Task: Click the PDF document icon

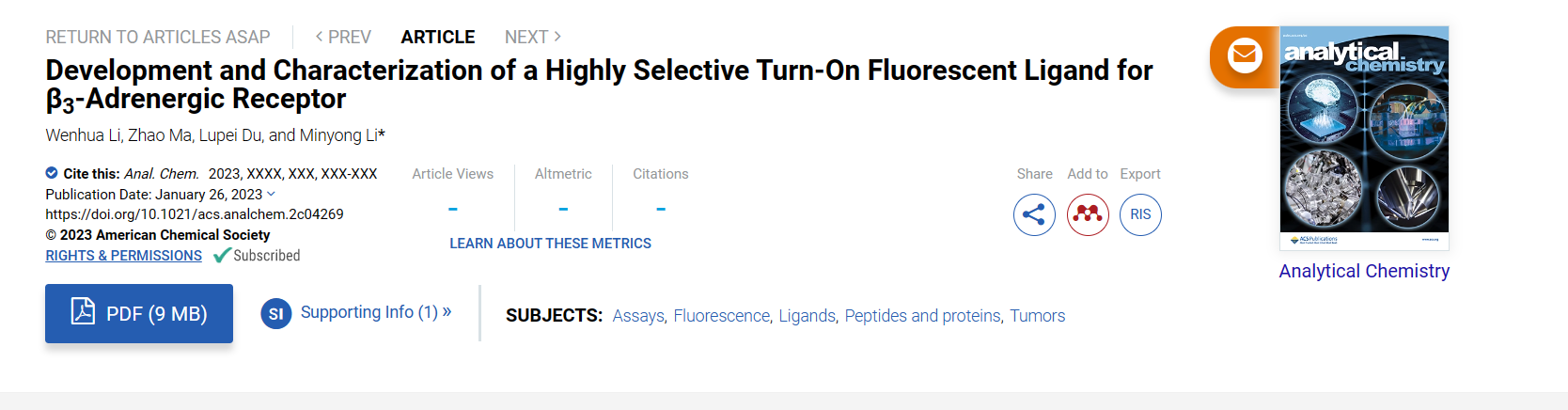Action: coord(83,311)
